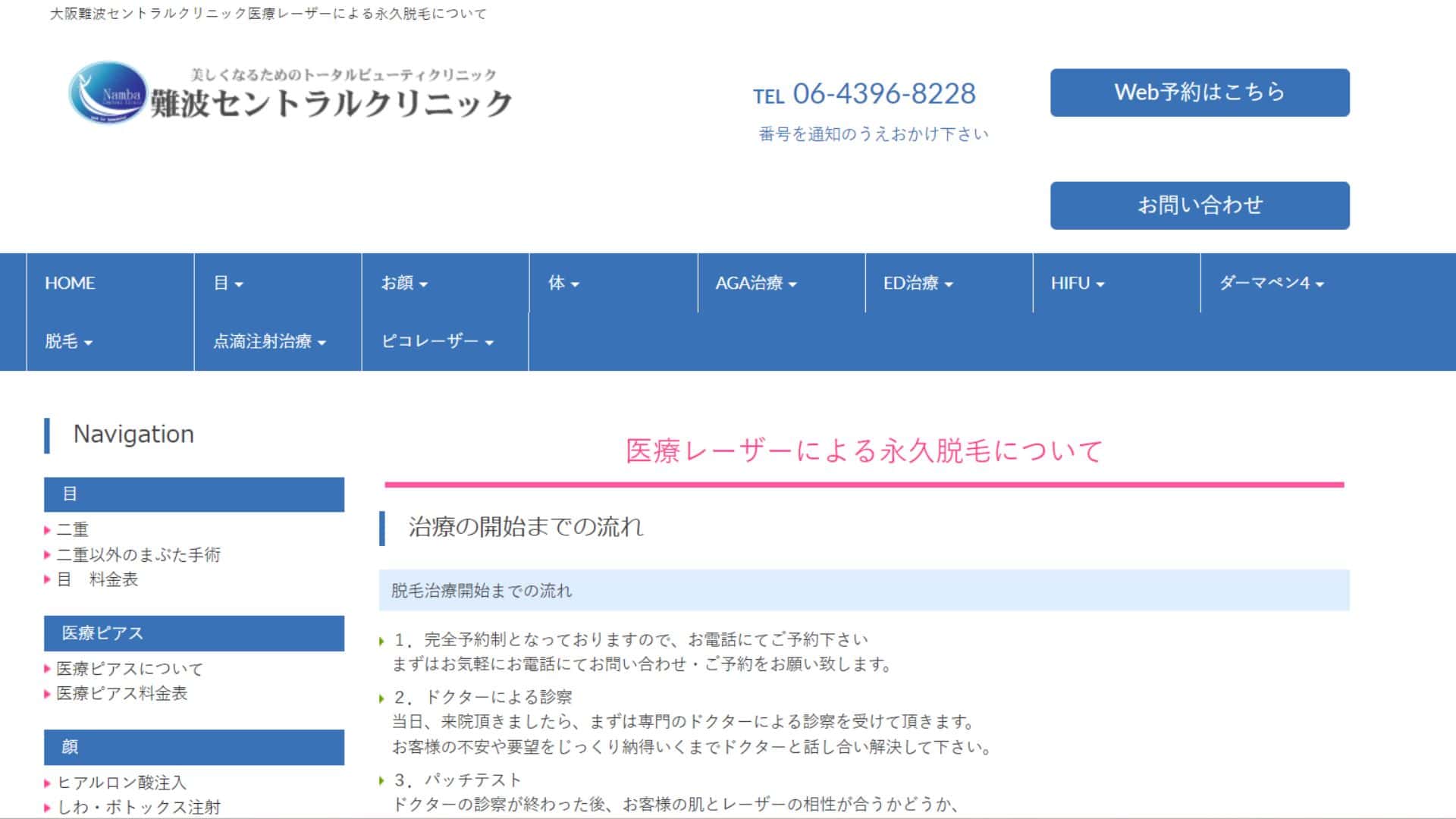Screen dimensions: 1456x819
Task: Click the 治療の開始までの流れ heading
Action: coord(526,527)
